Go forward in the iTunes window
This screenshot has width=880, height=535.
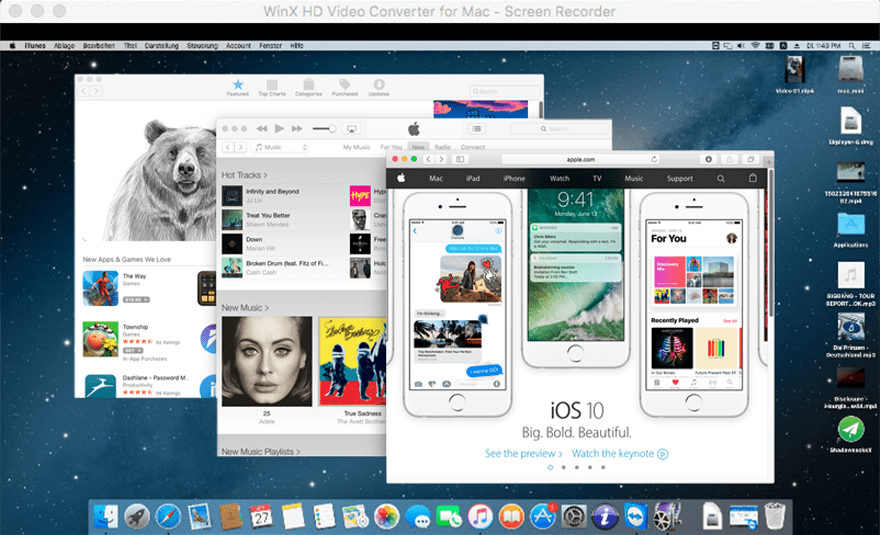pyautogui.click(x=240, y=147)
